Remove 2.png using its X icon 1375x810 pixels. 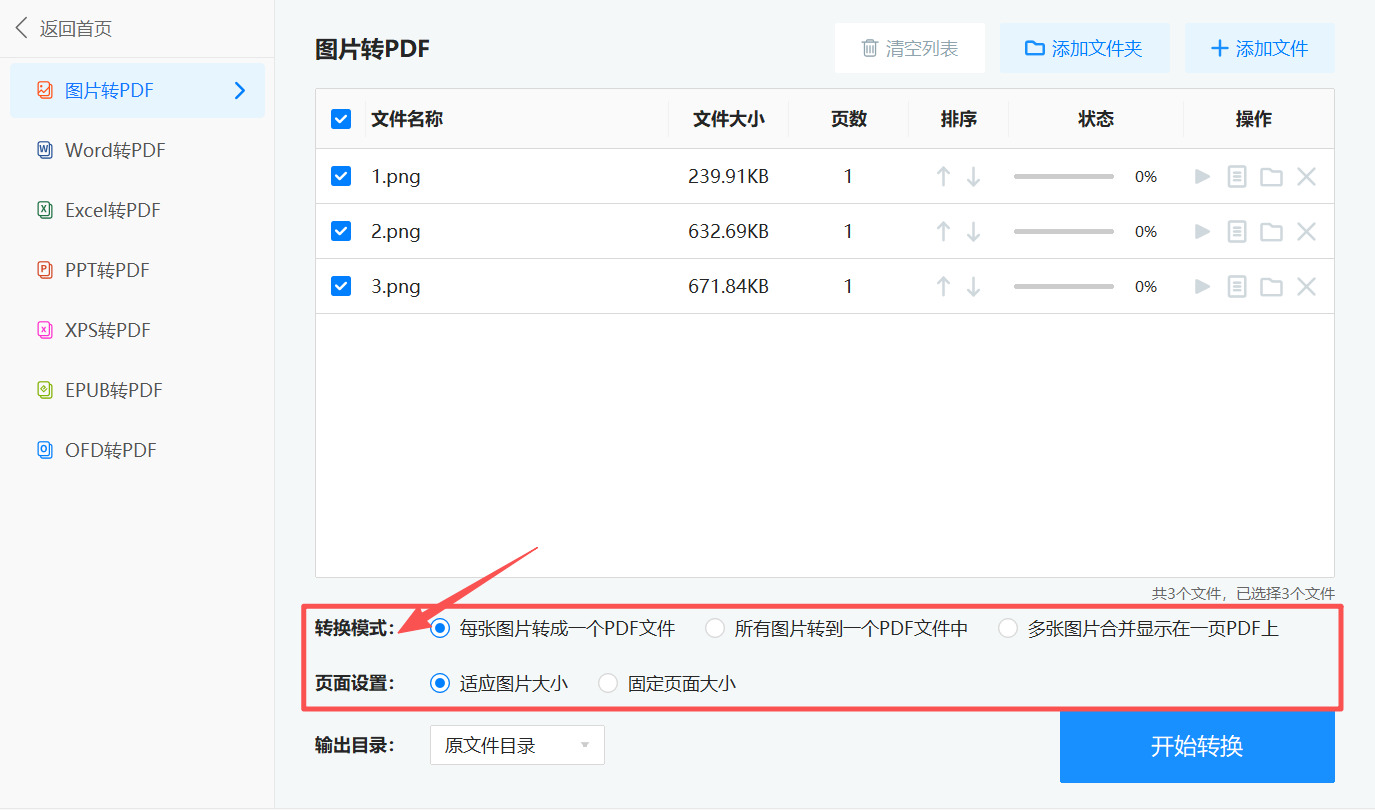pyautogui.click(x=1307, y=231)
